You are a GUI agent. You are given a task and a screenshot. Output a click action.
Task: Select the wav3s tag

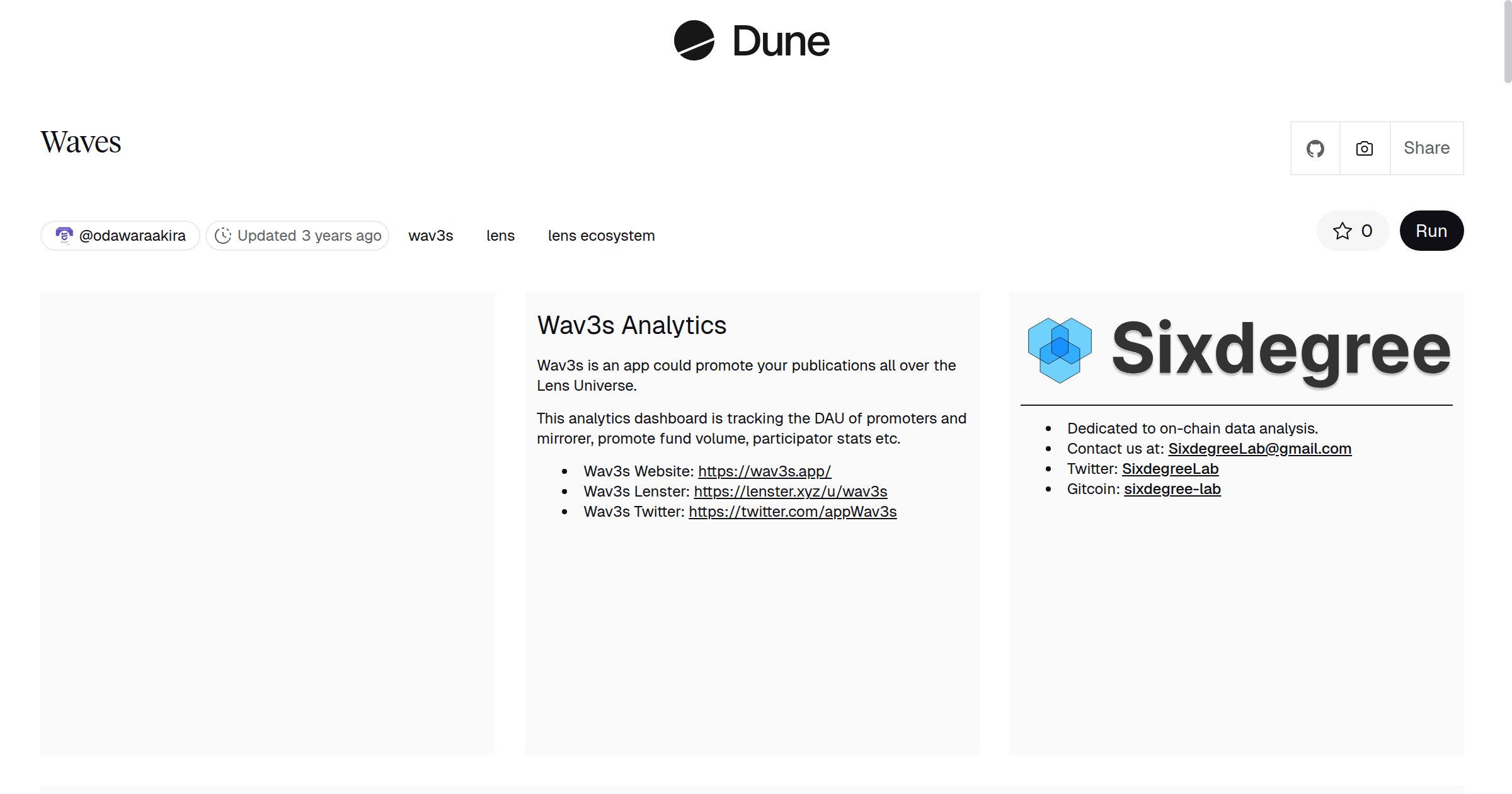tap(430, 236)
